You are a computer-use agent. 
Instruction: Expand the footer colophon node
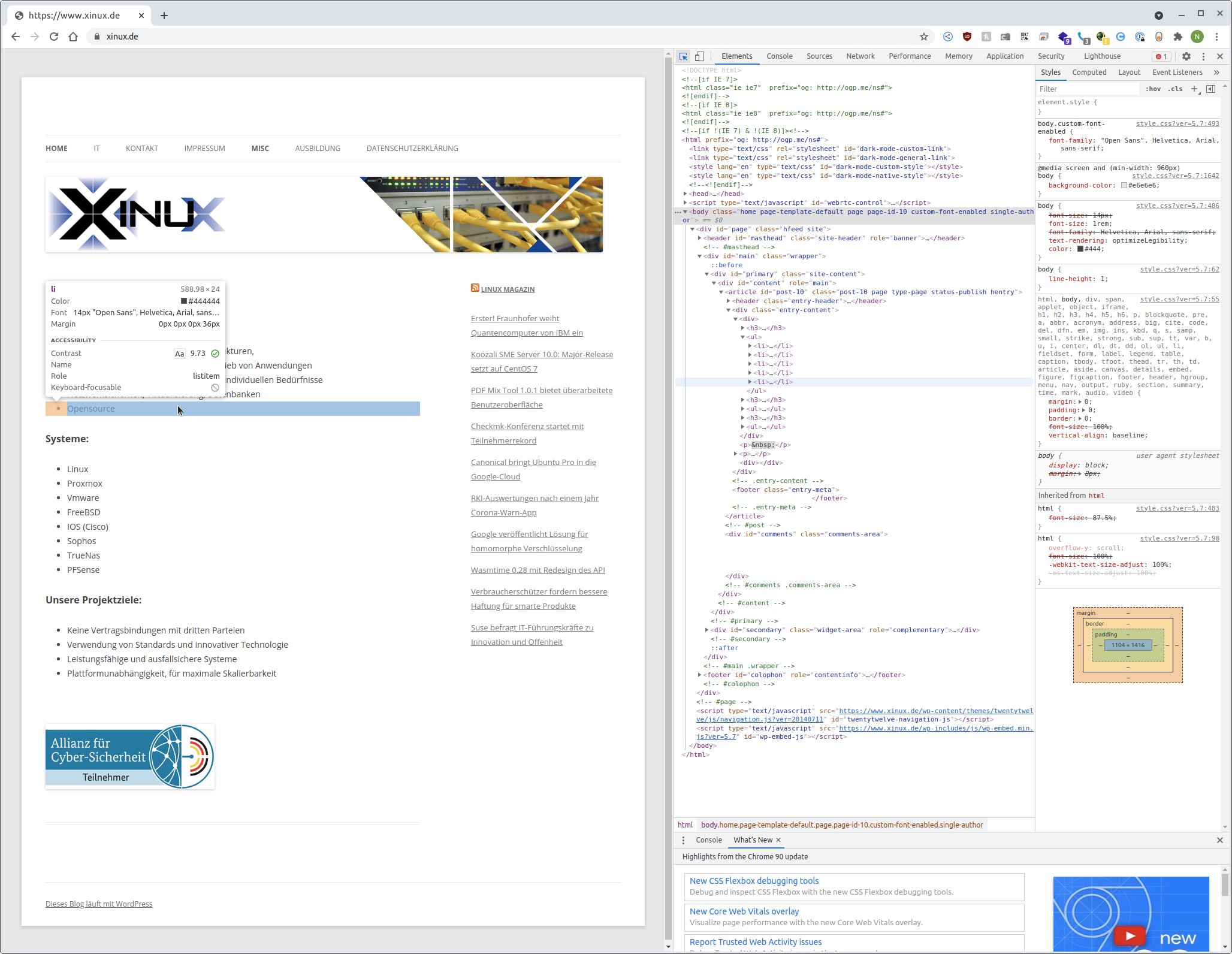700,675
